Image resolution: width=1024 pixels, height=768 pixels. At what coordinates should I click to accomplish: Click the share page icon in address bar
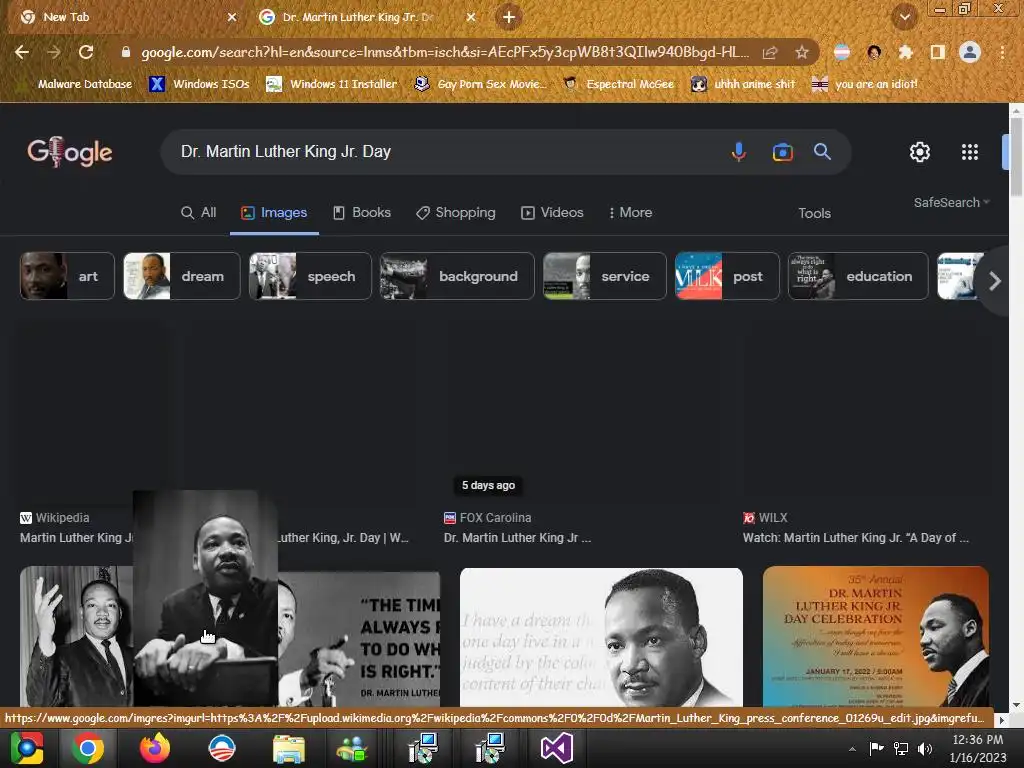tap(770, 52)
